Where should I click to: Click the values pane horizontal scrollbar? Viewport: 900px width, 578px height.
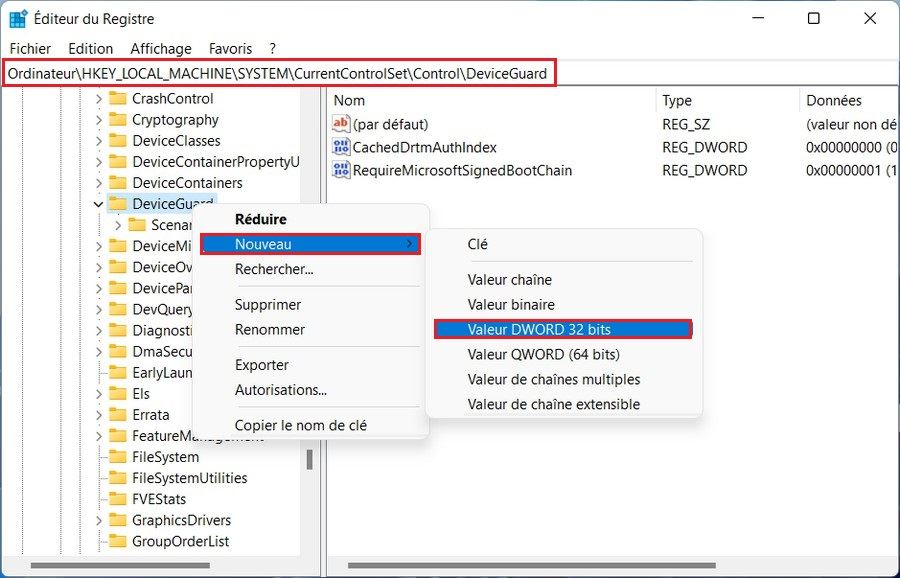click(532, 565)
